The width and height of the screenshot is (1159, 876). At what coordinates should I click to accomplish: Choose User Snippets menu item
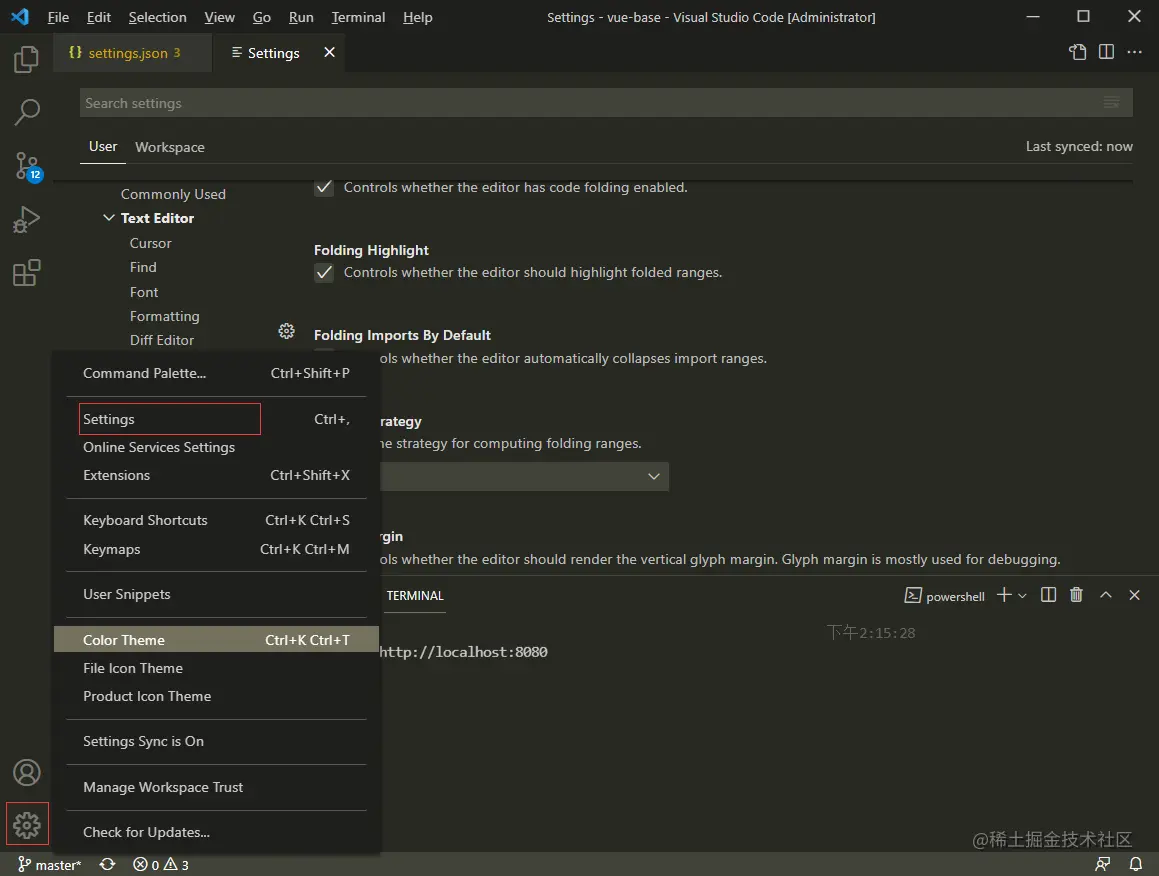click(217, 594)
